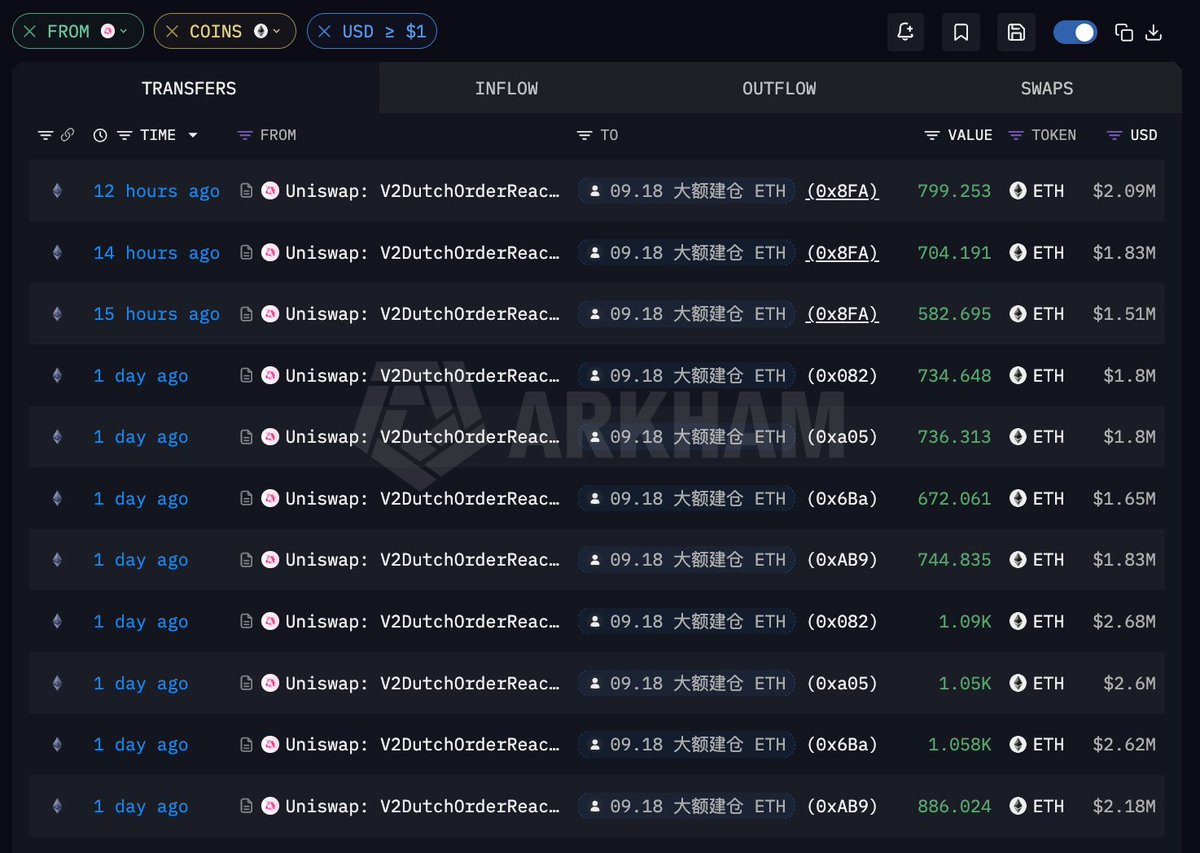Click the save disk icon
1200x853 pixels.
pyautogui.click(x=1016, y=32)
